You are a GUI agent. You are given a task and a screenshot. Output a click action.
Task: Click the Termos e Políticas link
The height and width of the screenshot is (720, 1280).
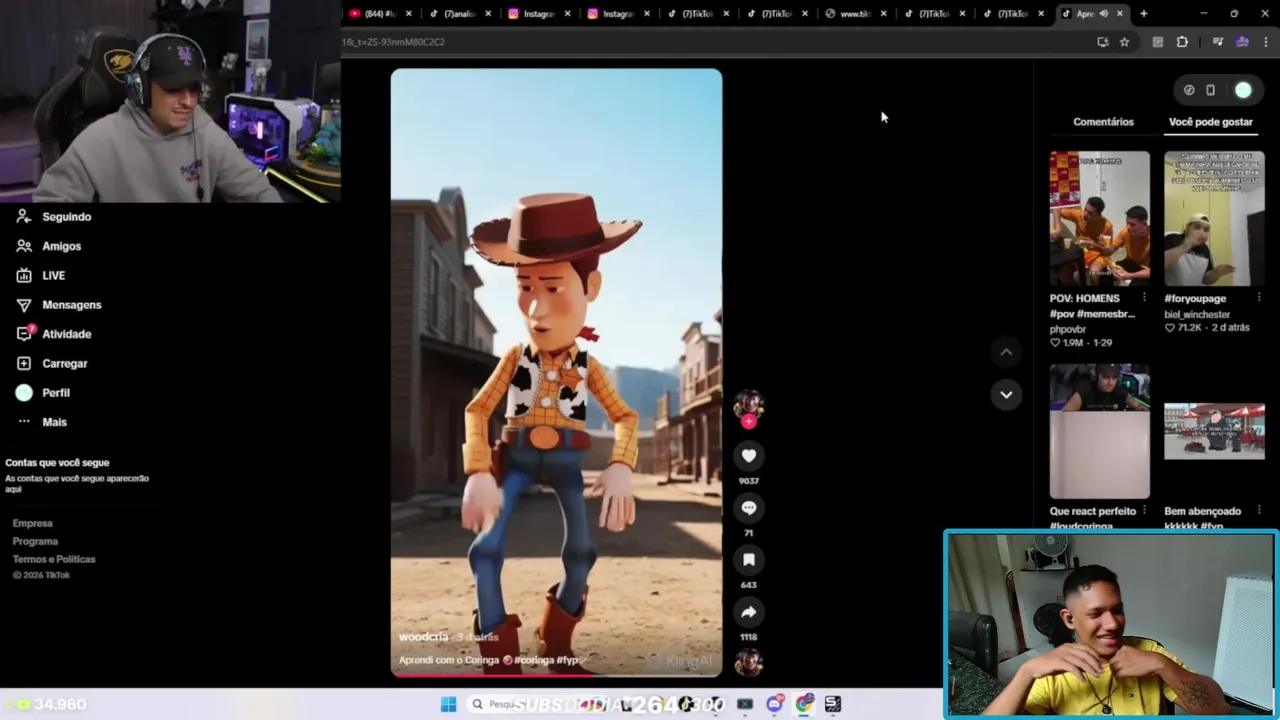(54, 560)
